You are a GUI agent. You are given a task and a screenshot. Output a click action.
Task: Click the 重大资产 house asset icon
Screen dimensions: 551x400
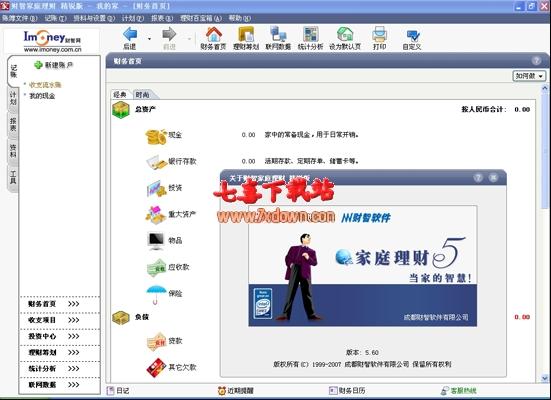pos(156,215)
